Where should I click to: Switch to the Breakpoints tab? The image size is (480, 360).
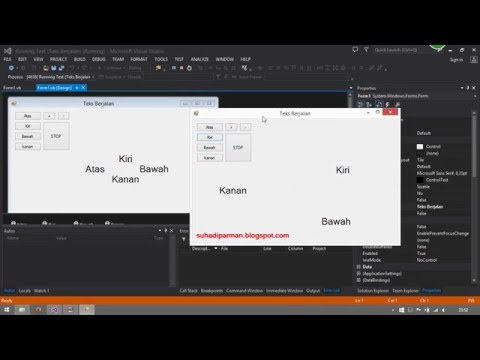click(212, 291)
